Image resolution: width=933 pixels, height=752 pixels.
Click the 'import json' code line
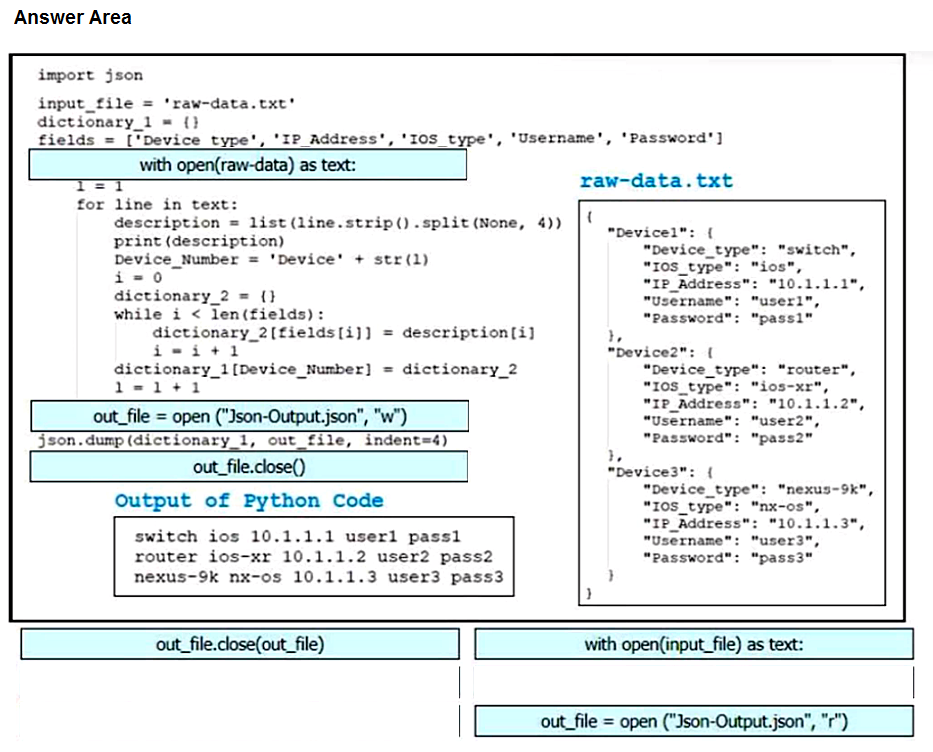click(x=90, y=75)
